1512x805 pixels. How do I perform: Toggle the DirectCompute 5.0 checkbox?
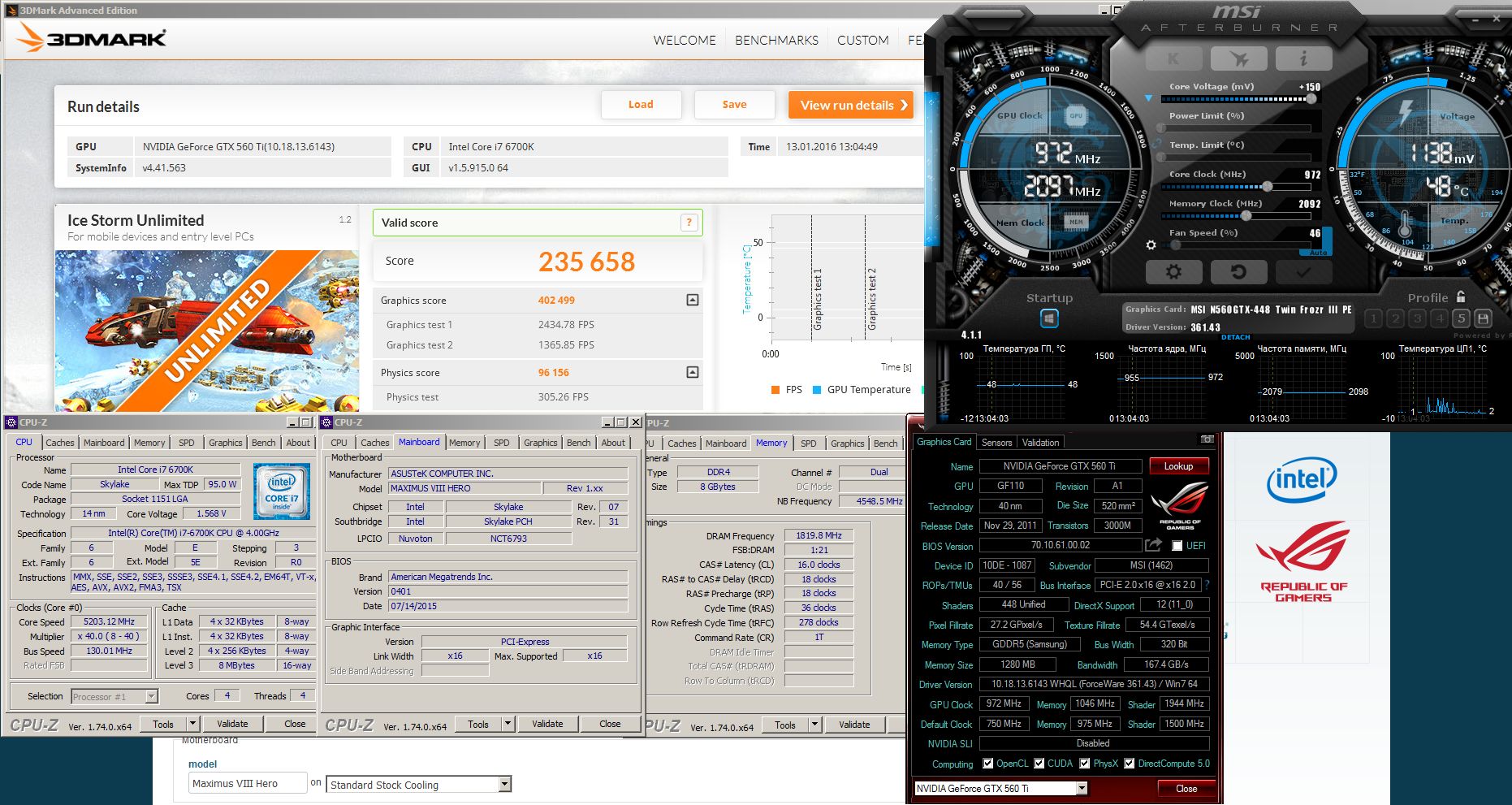point(1129,764)
